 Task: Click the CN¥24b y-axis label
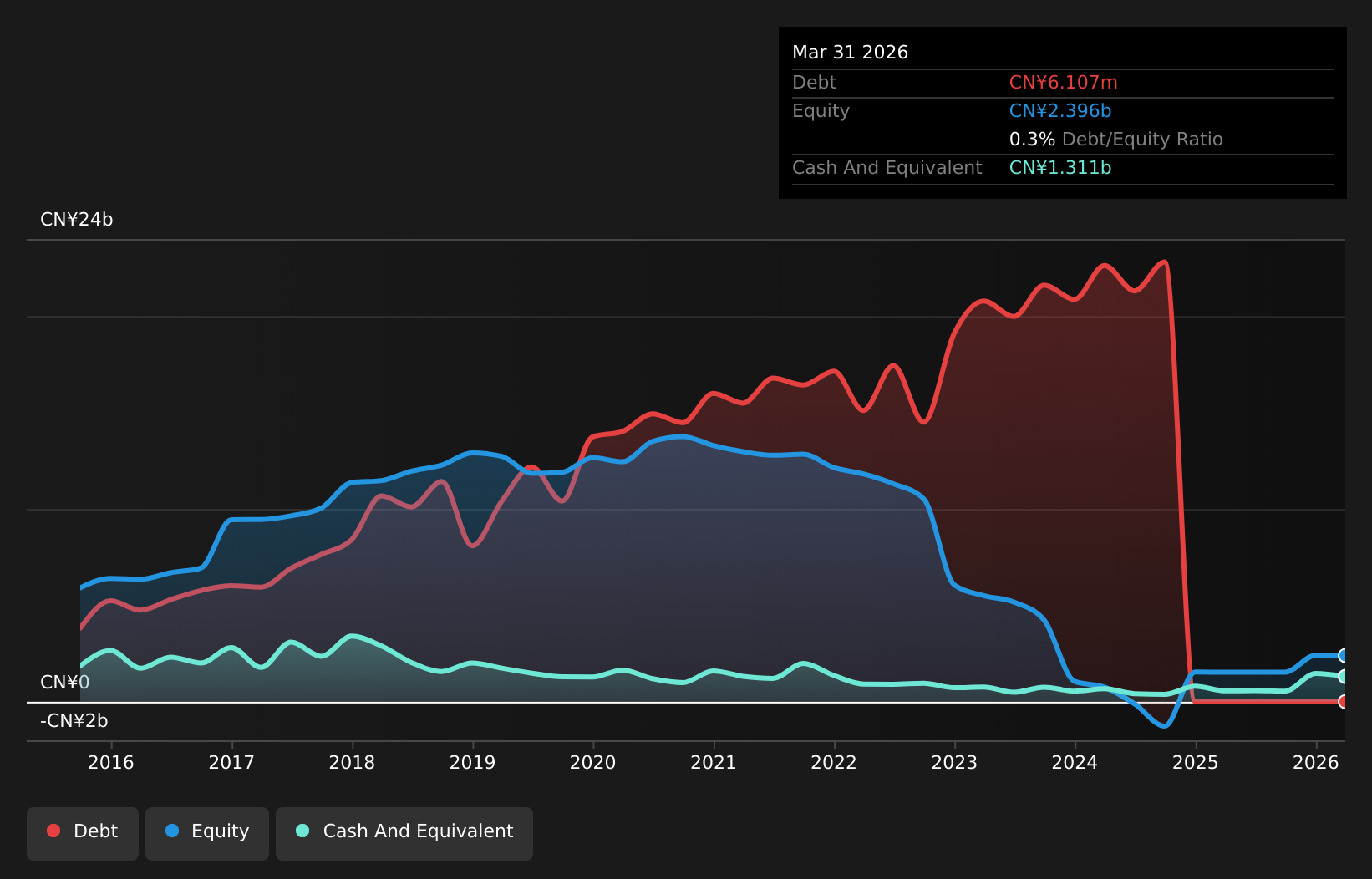coord(77,220)
